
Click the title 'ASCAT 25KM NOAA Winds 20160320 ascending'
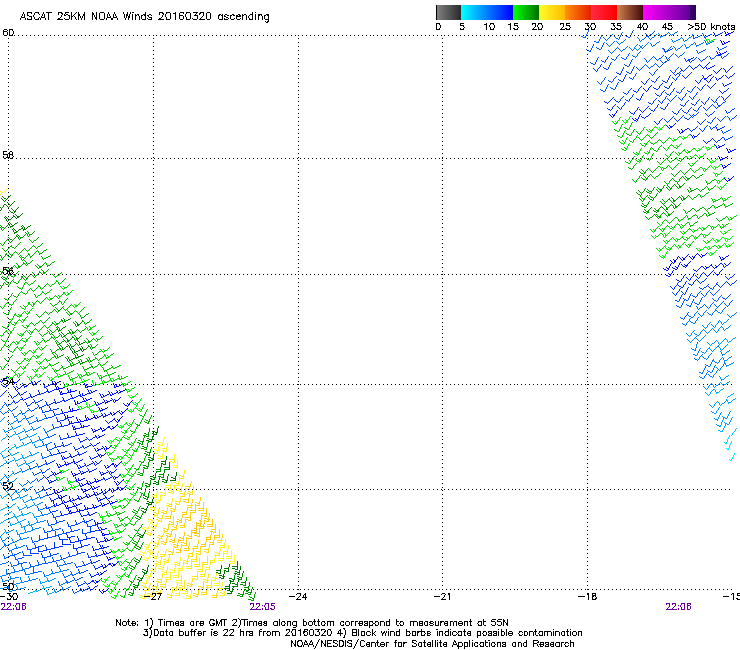144,17
